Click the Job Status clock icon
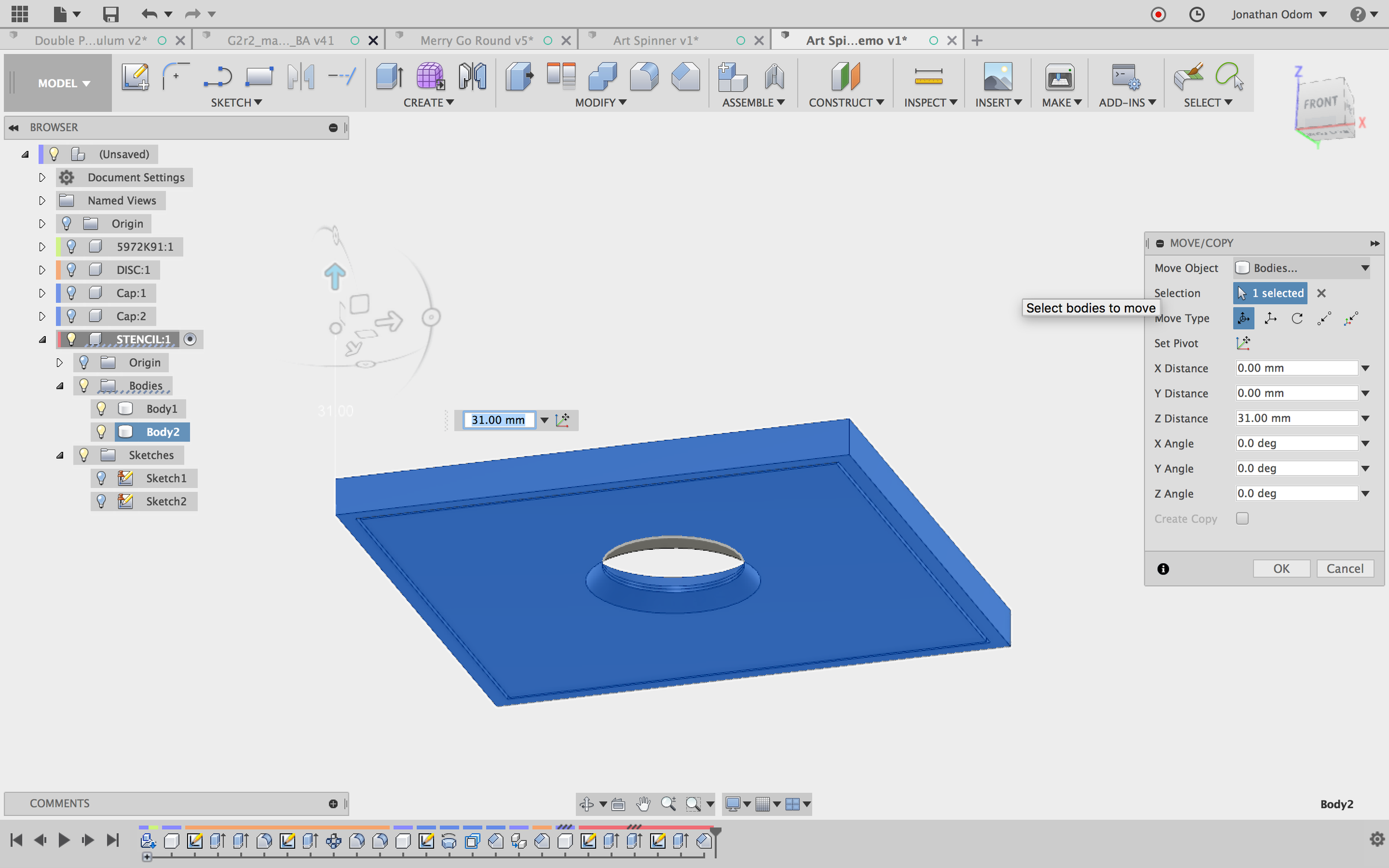 [x=1196, y=14]
